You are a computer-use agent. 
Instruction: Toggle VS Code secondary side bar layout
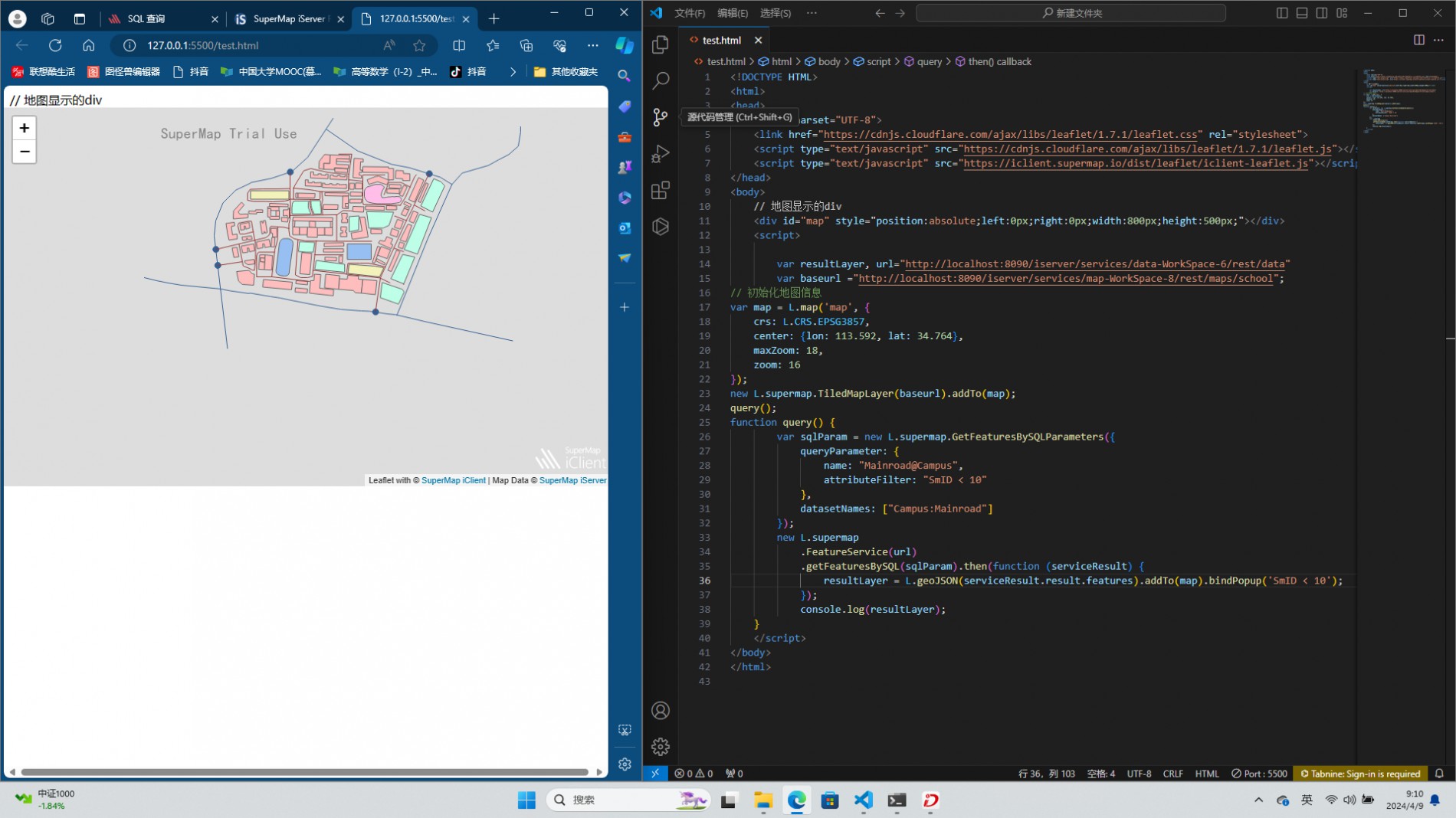1321,13
